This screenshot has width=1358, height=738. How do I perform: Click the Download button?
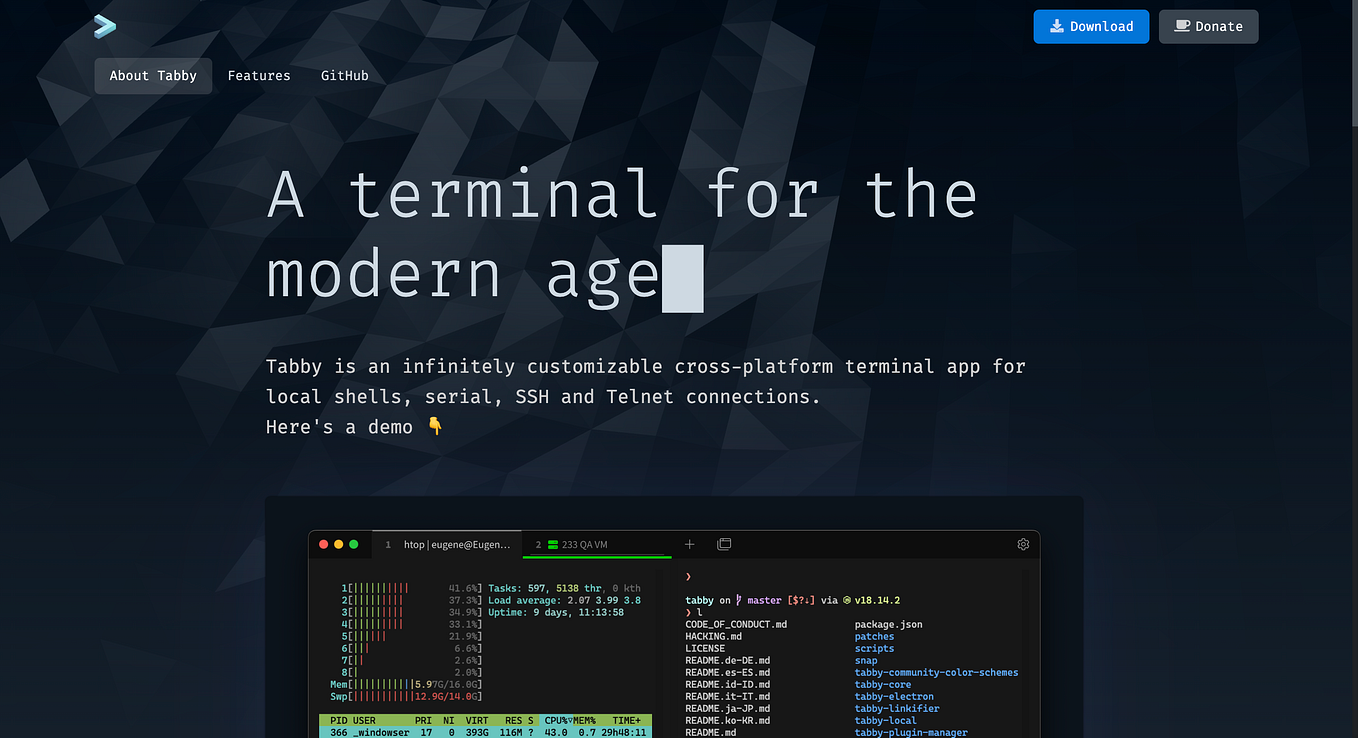(x=1091, y=26)
